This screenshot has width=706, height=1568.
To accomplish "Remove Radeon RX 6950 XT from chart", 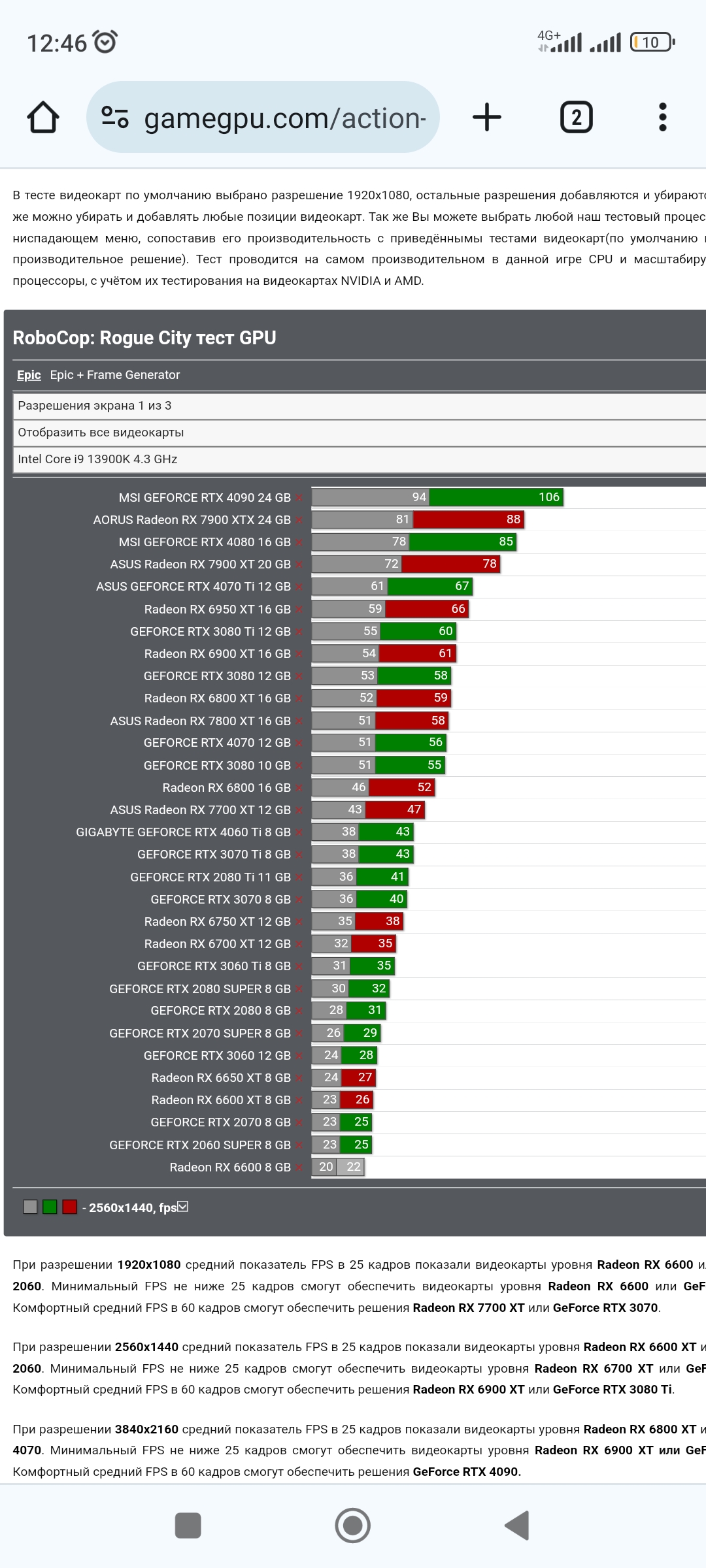I will point(299,610).
